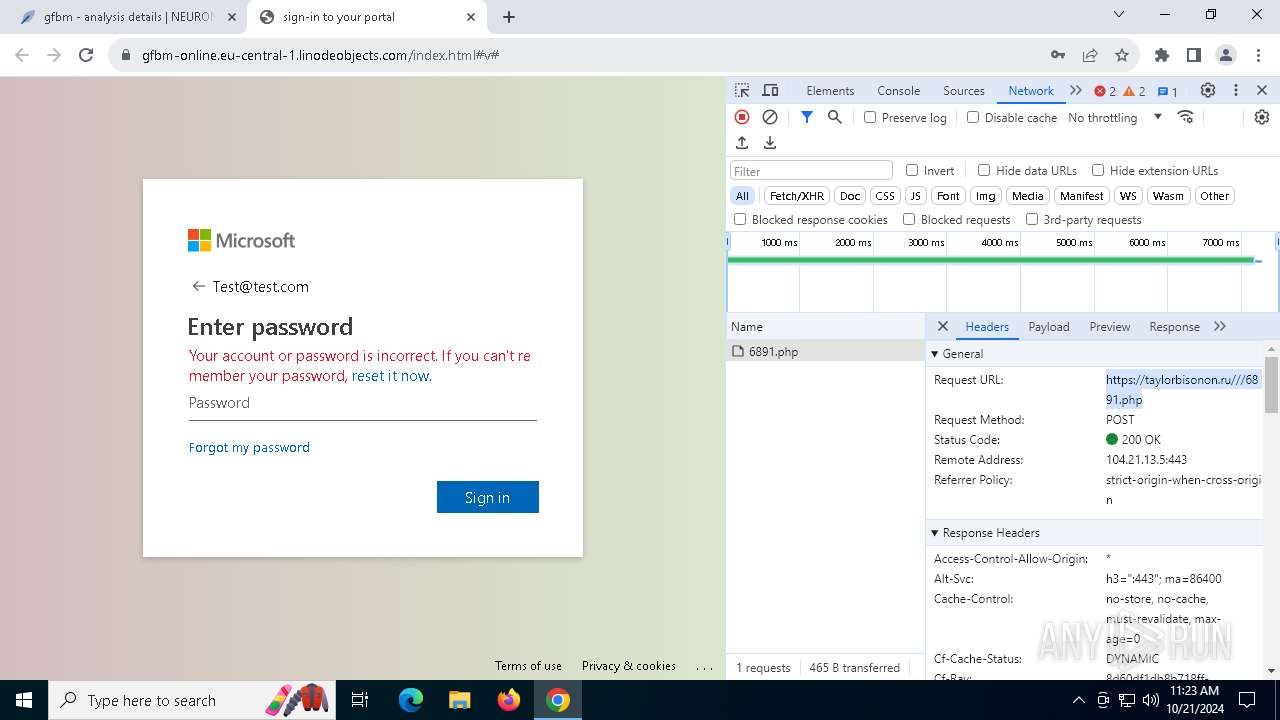Bookmark this page with star icon
This screenshot has width=1280, height=720.
1122,55
